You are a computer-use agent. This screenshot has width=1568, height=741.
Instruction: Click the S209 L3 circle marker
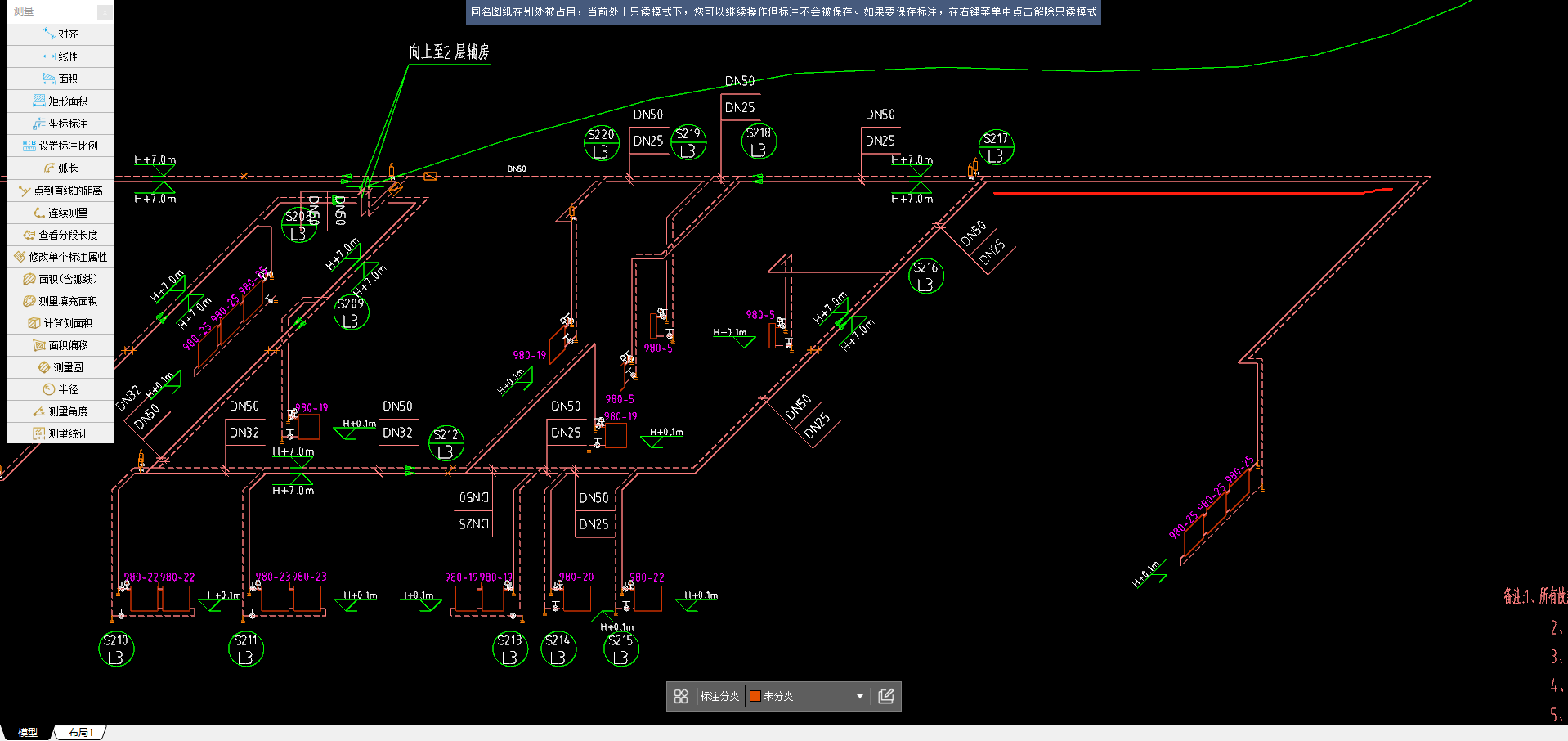coord(351,312)
